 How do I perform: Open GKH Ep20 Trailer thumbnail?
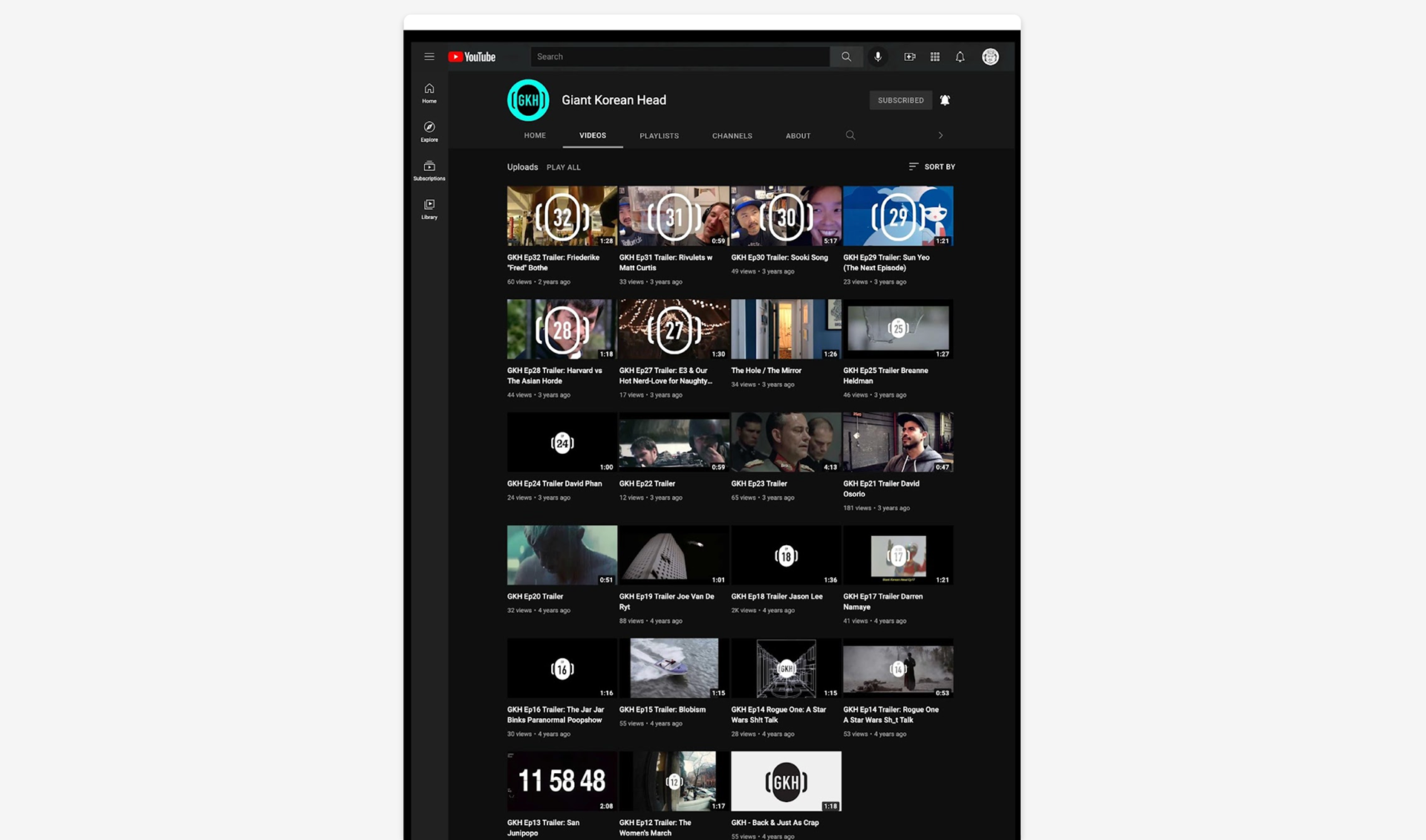pyautogui.click(x=561, y=555)
